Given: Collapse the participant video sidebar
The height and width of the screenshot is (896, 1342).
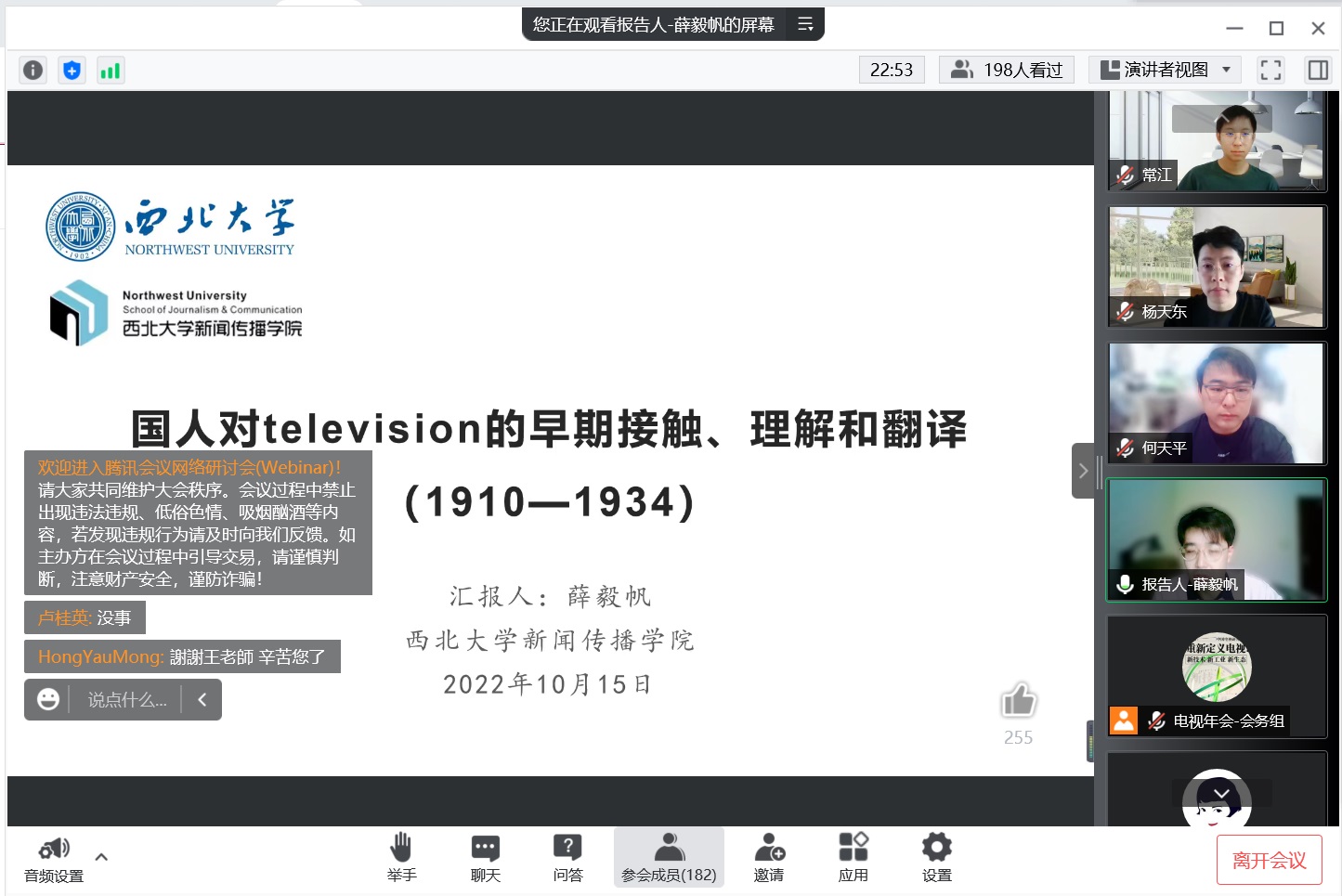Looking at the screenshot, I should tap(1083, 471).
